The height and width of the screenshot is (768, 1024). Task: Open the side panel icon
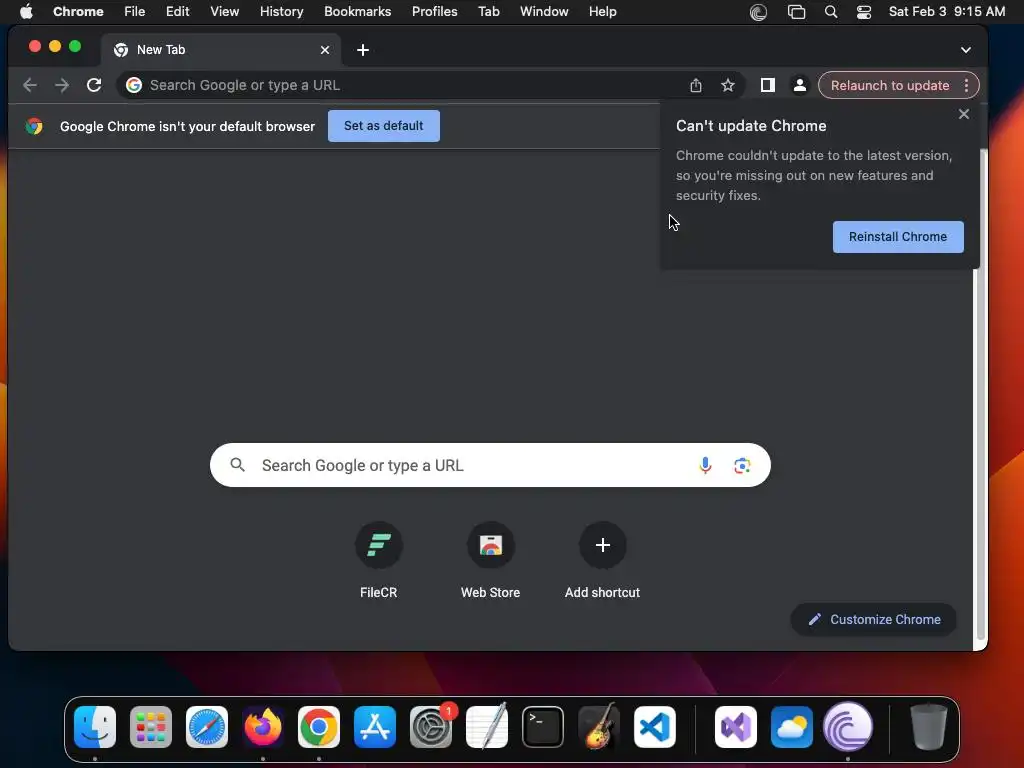(767, 85)
